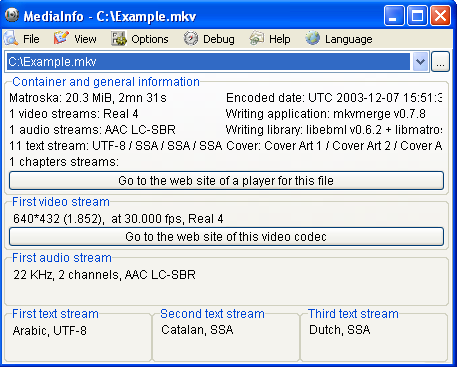Close the MediaInfo window
The width and height of the screenshot is (457, 383).
point(440,15)
